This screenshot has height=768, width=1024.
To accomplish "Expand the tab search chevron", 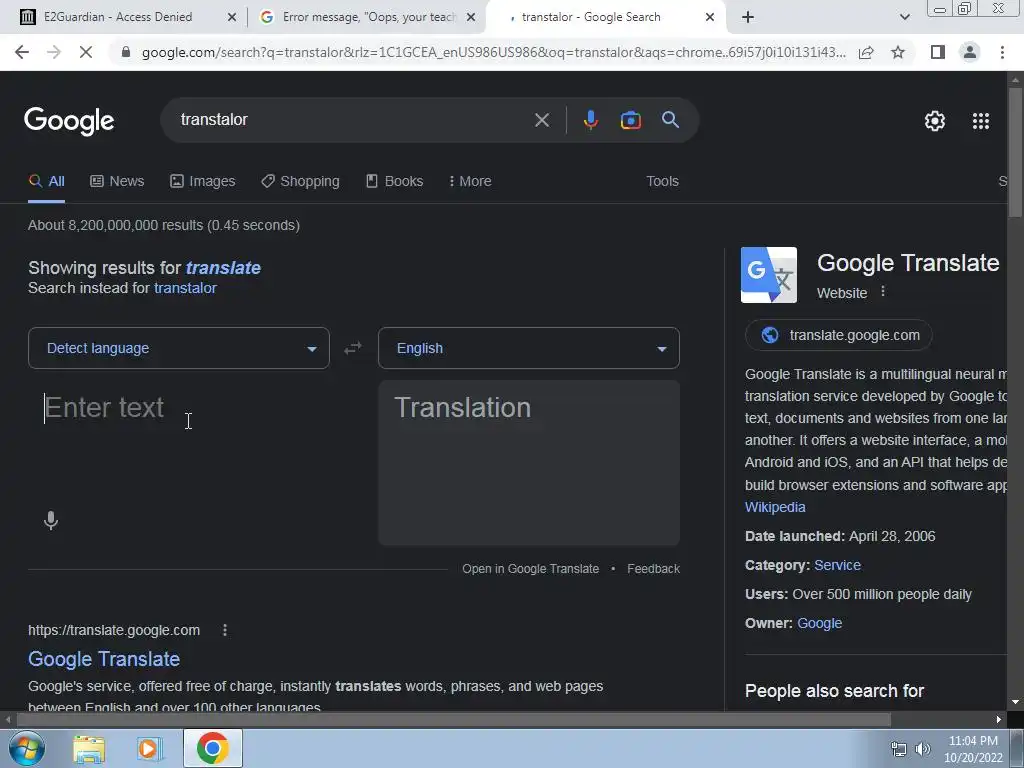I will pyautogui.click(x=904, y=18).
